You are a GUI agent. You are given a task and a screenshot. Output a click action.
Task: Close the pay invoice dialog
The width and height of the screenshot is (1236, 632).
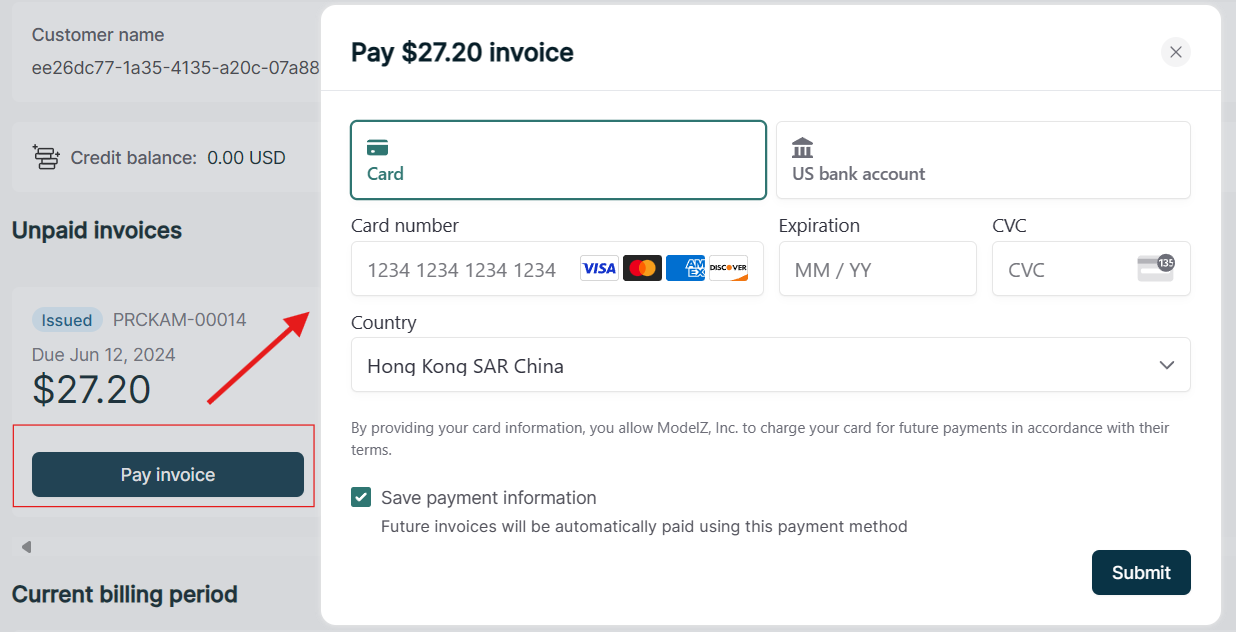[x=1176, y=52]
